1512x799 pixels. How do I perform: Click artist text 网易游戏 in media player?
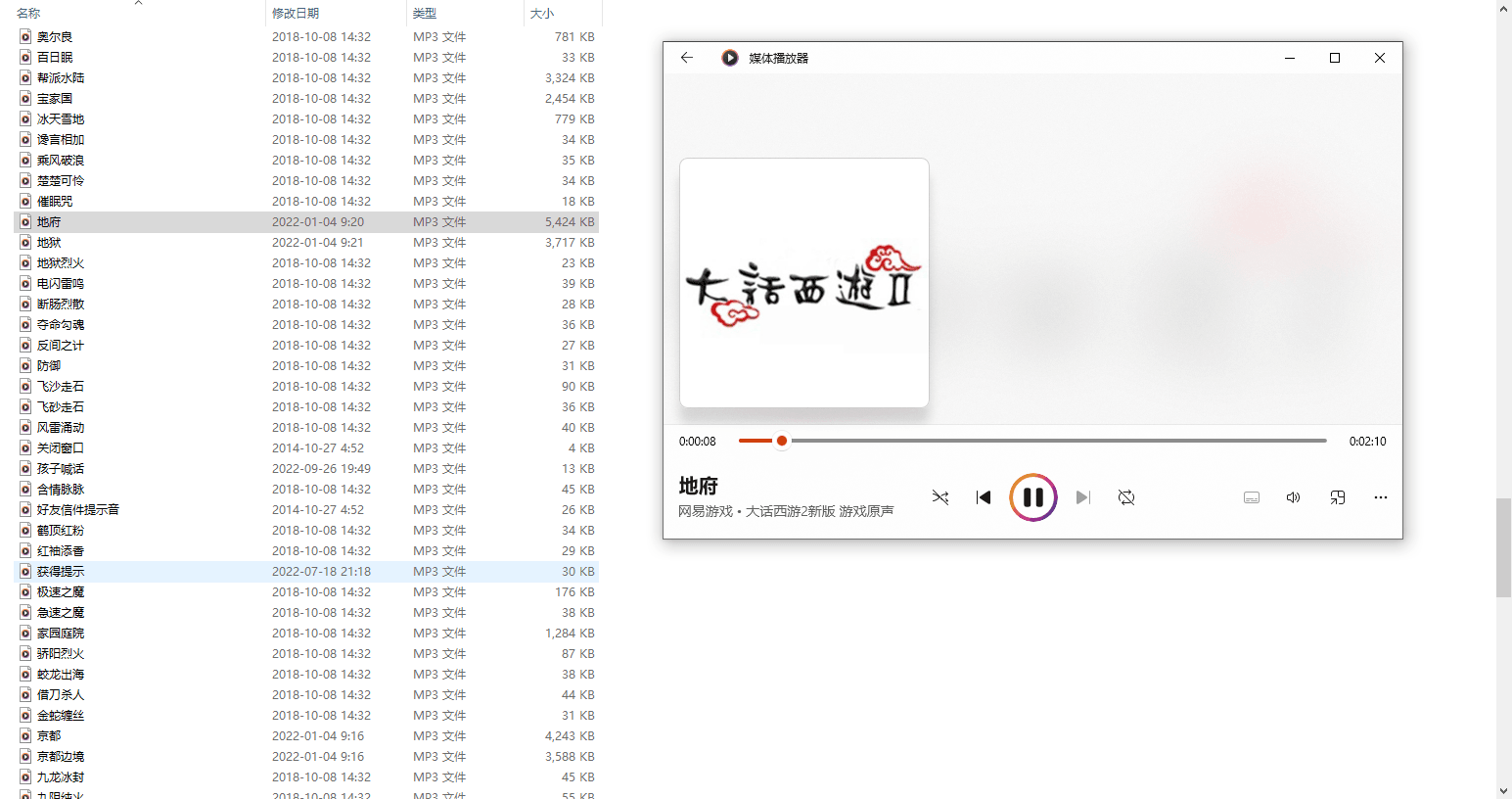[x=705, y=511]
